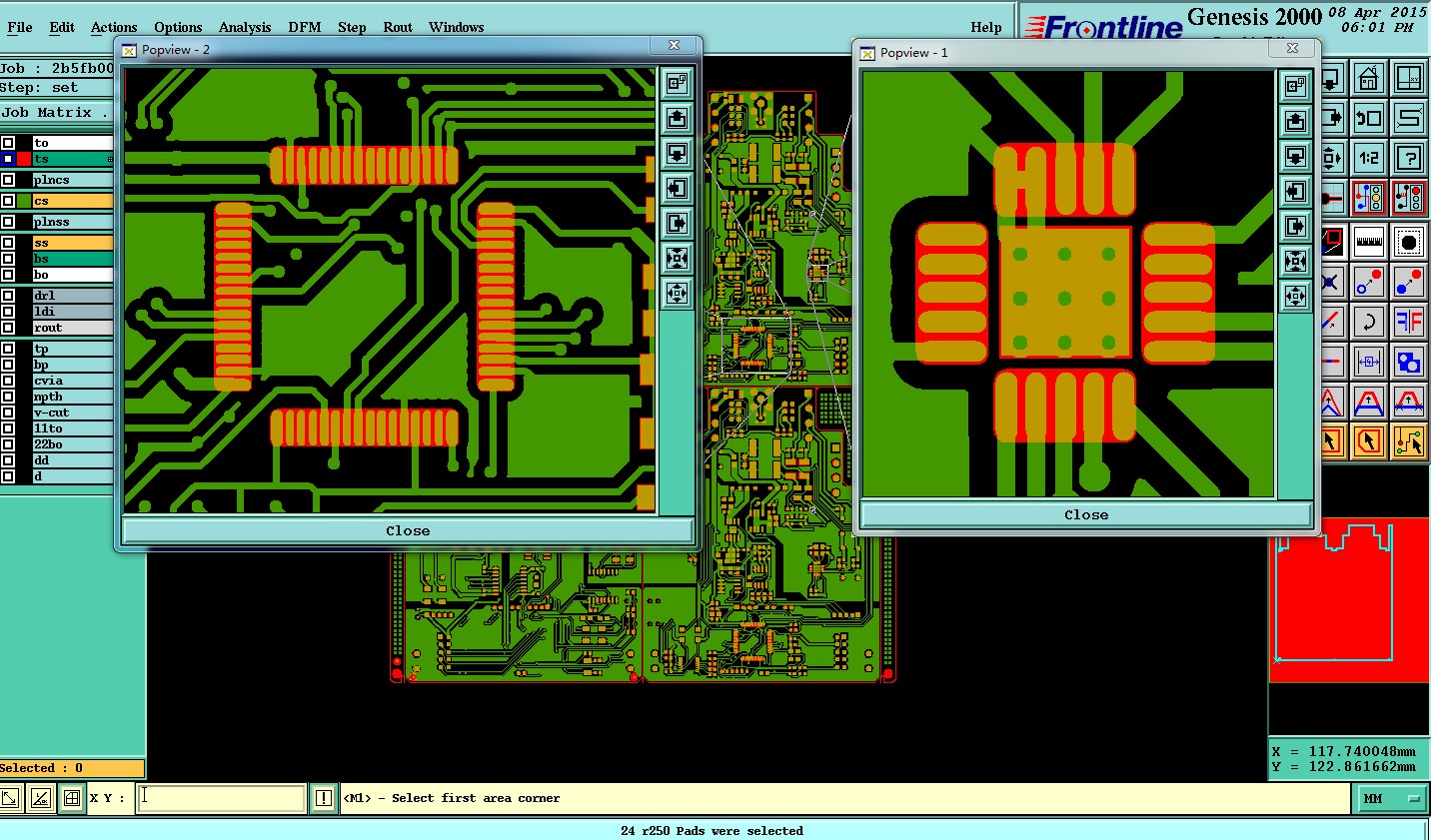The height and width of the screenshot is (840, 1431).
Task: Click the black octagon pad icon
Action: click(1408, 241)
